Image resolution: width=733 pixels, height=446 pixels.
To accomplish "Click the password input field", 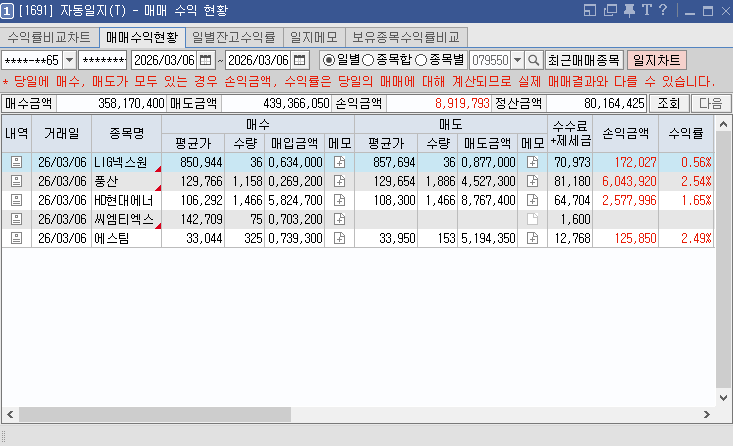I will (x=102, y=60).
